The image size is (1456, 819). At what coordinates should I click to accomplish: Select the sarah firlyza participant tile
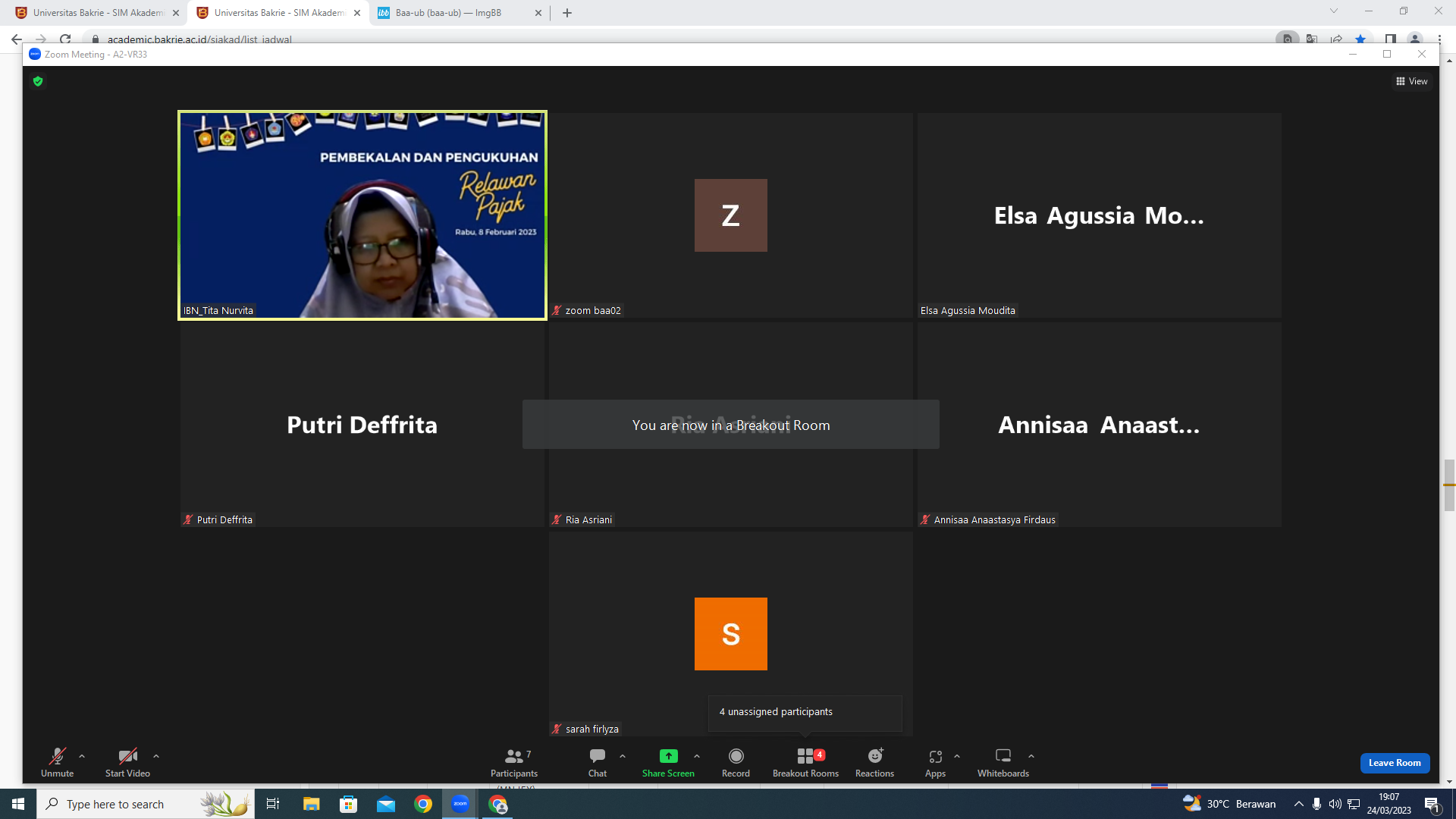point(731,634)
